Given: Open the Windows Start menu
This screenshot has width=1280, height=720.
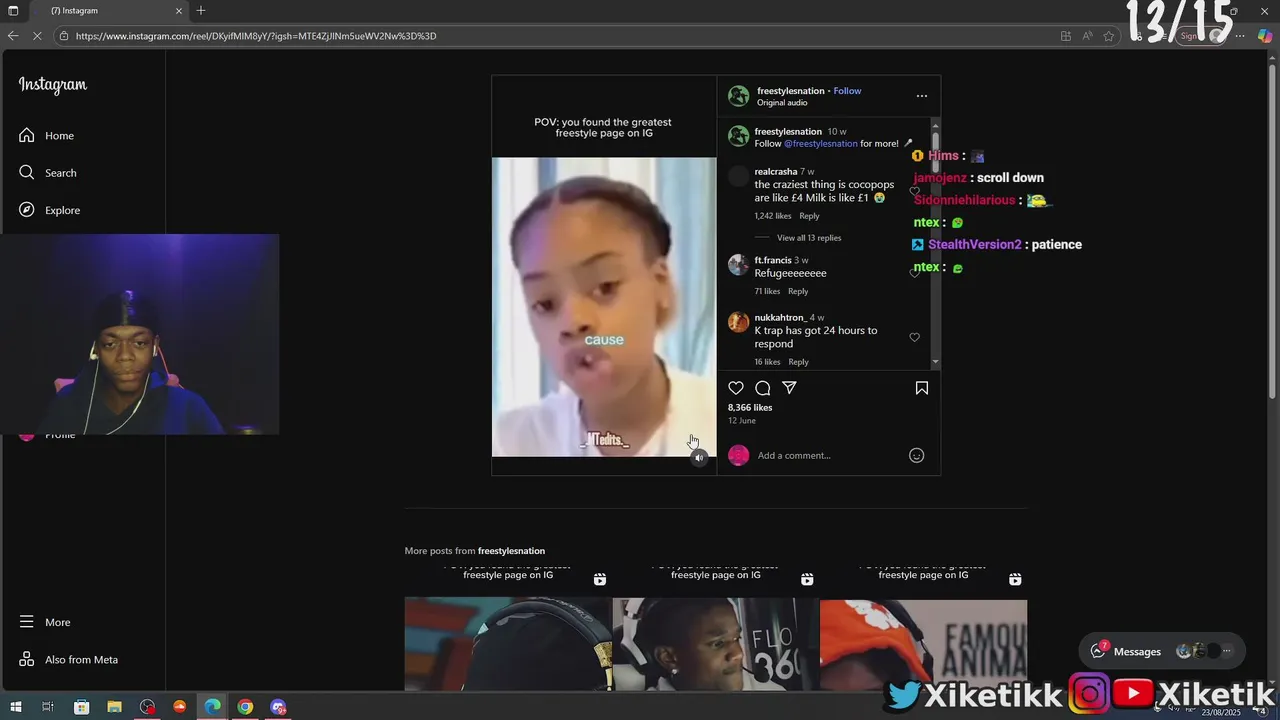Looking at the screenshot, I should click(16, 707).
